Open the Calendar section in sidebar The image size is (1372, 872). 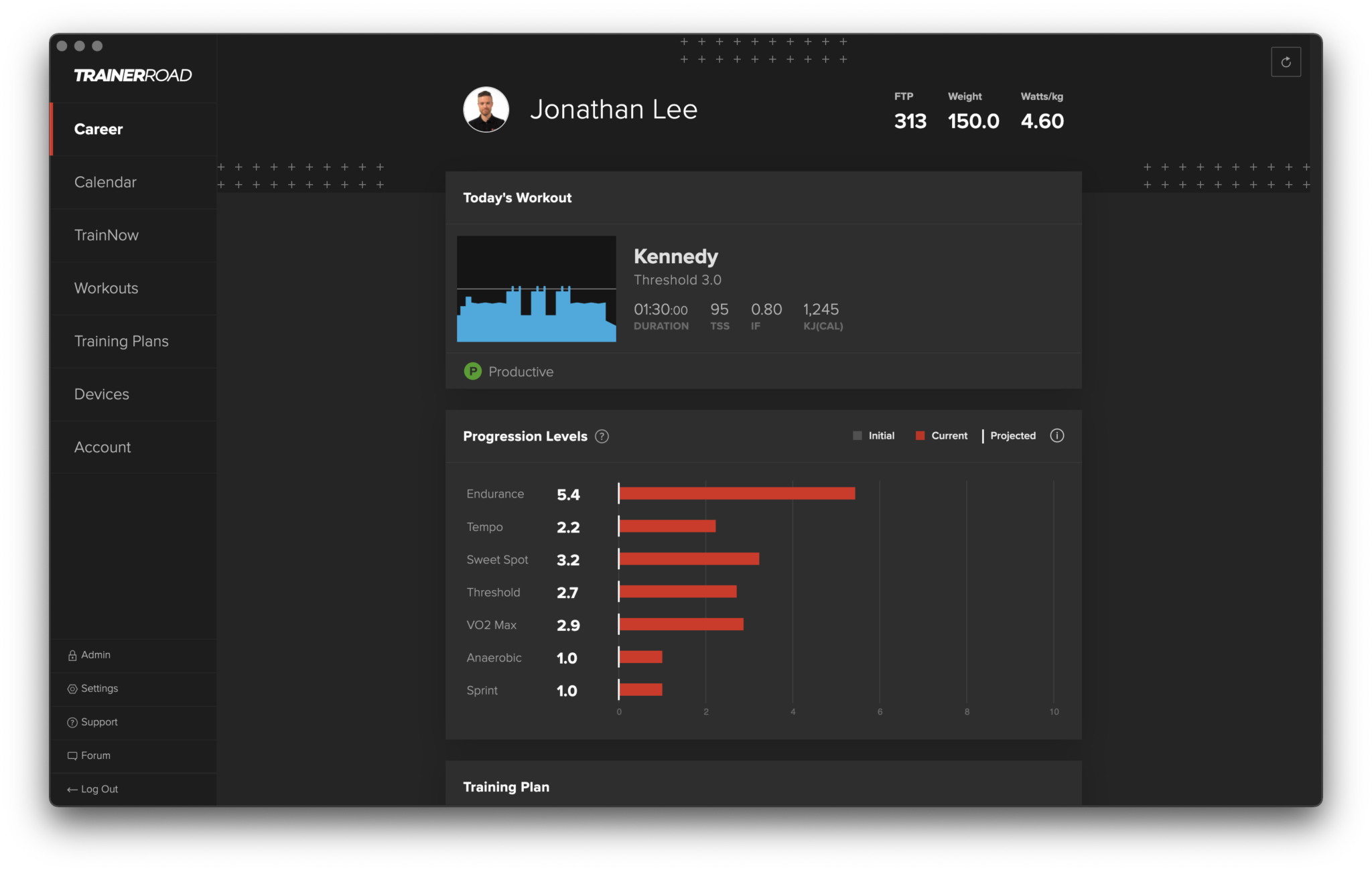pos(105,182)
